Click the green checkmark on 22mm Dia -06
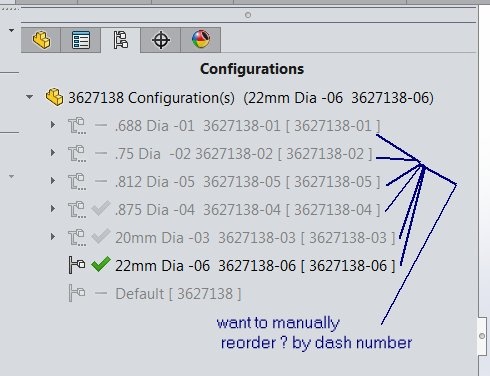 click(101, 264)
